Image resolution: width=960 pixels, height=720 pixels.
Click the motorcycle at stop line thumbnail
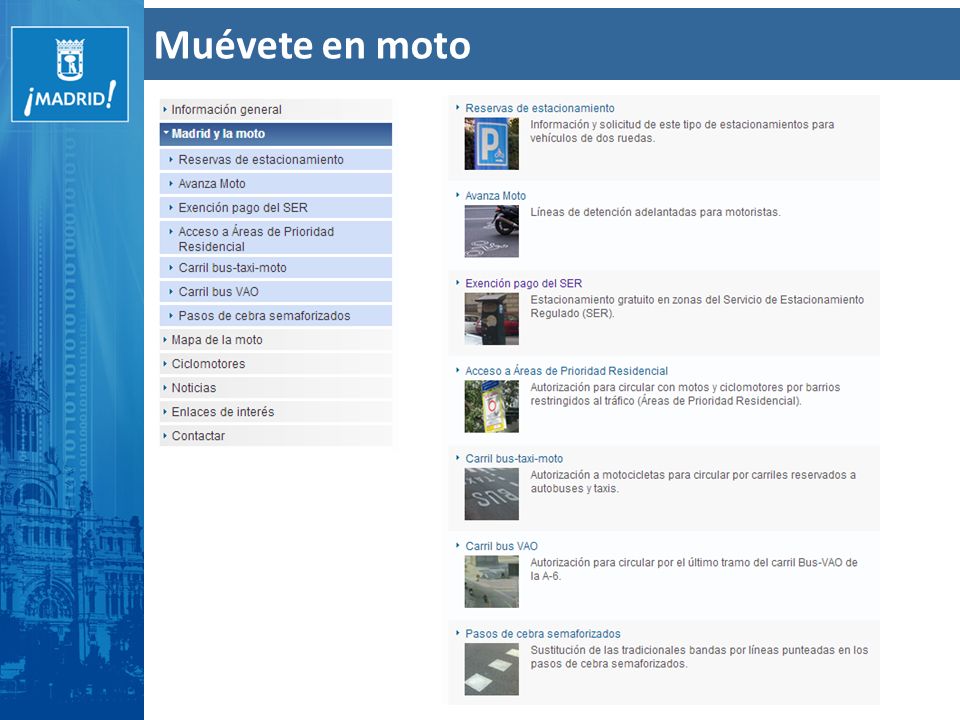tap(492, 231)
